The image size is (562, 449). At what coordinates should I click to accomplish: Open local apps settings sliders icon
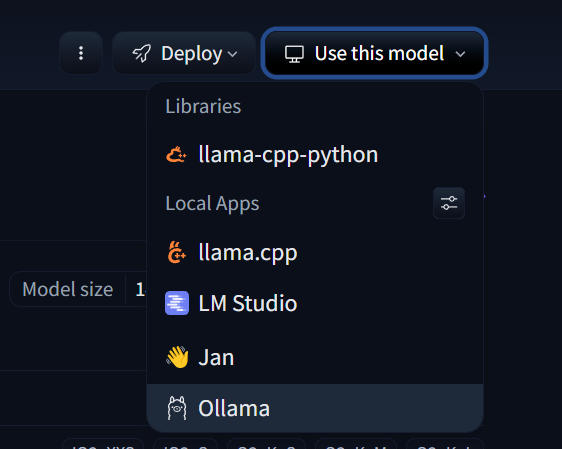(x=449, y=203)
